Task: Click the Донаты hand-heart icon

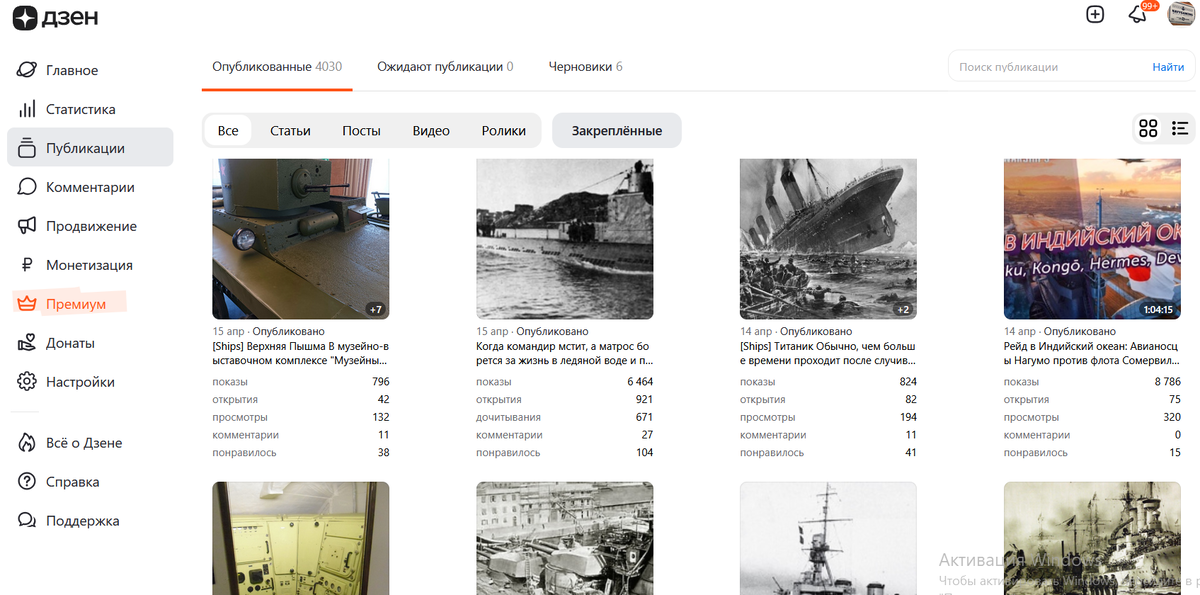Action: (27, 343)
